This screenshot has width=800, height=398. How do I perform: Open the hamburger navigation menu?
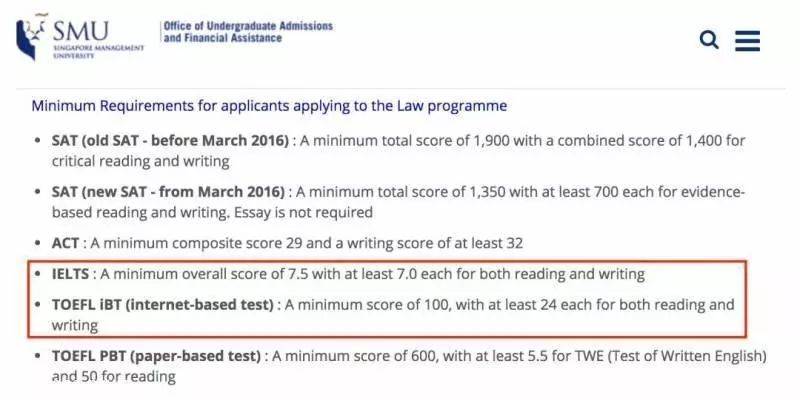(747, 40)
